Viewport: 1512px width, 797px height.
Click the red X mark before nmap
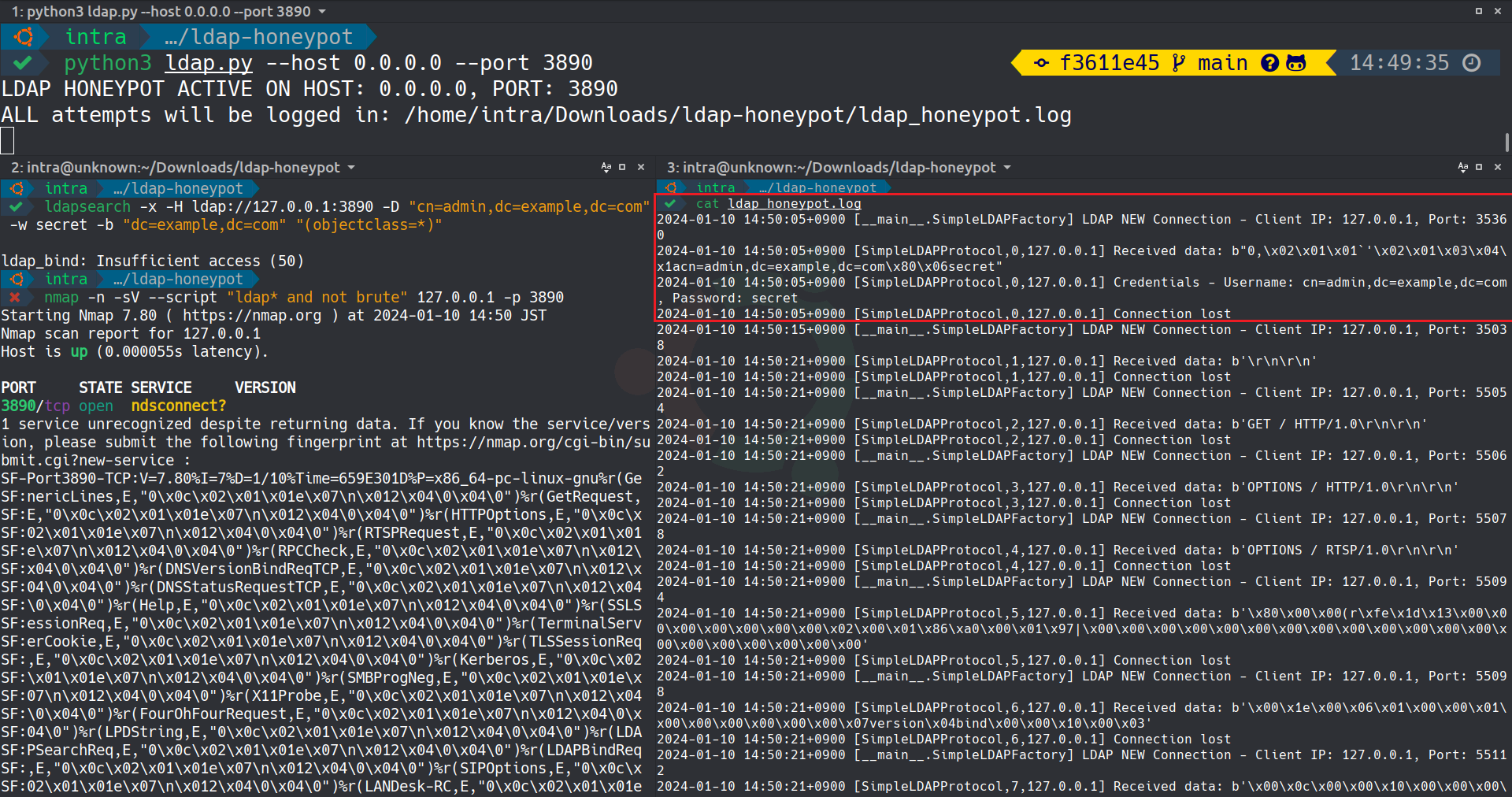coord(15,297)
